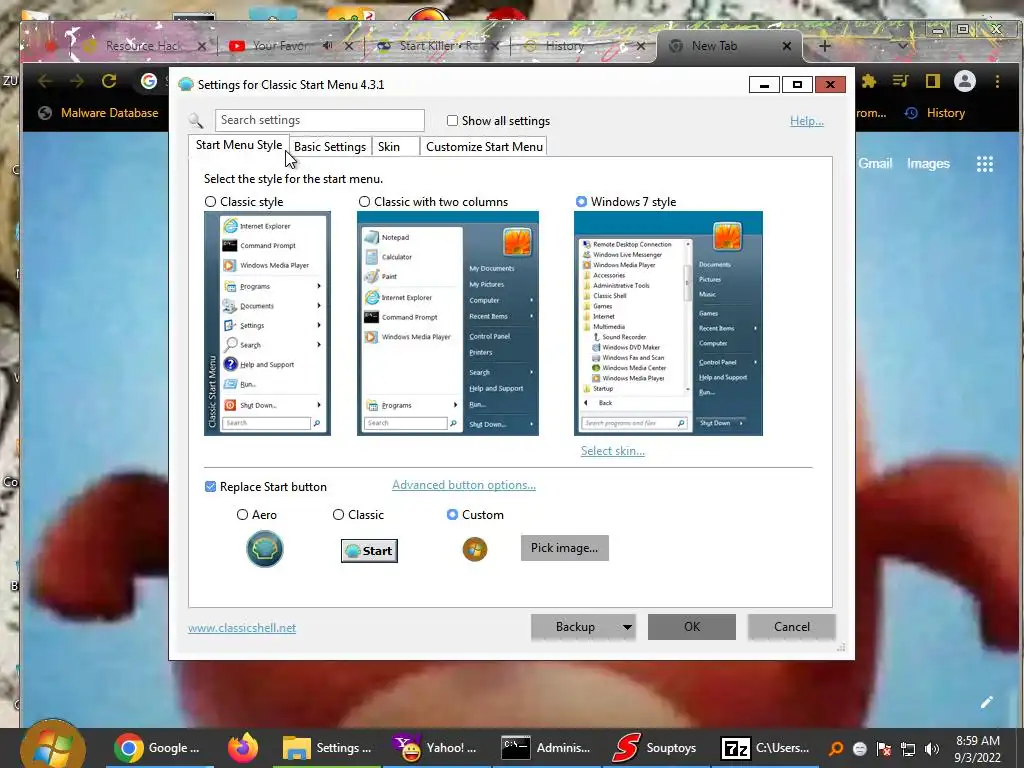Cancel the settings dialog

[792, 627]
